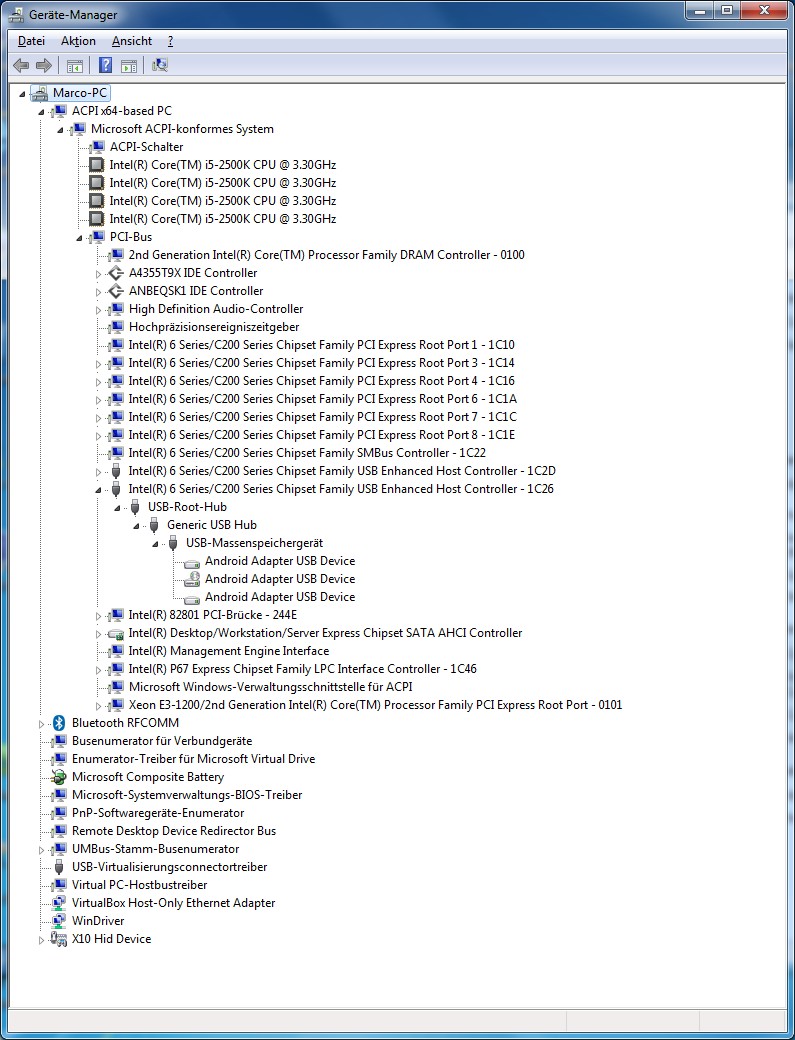This screenshot has height=1040, width=795.
Task: Click the SATA AHCI Controller icon
Action: coord(116,633)
